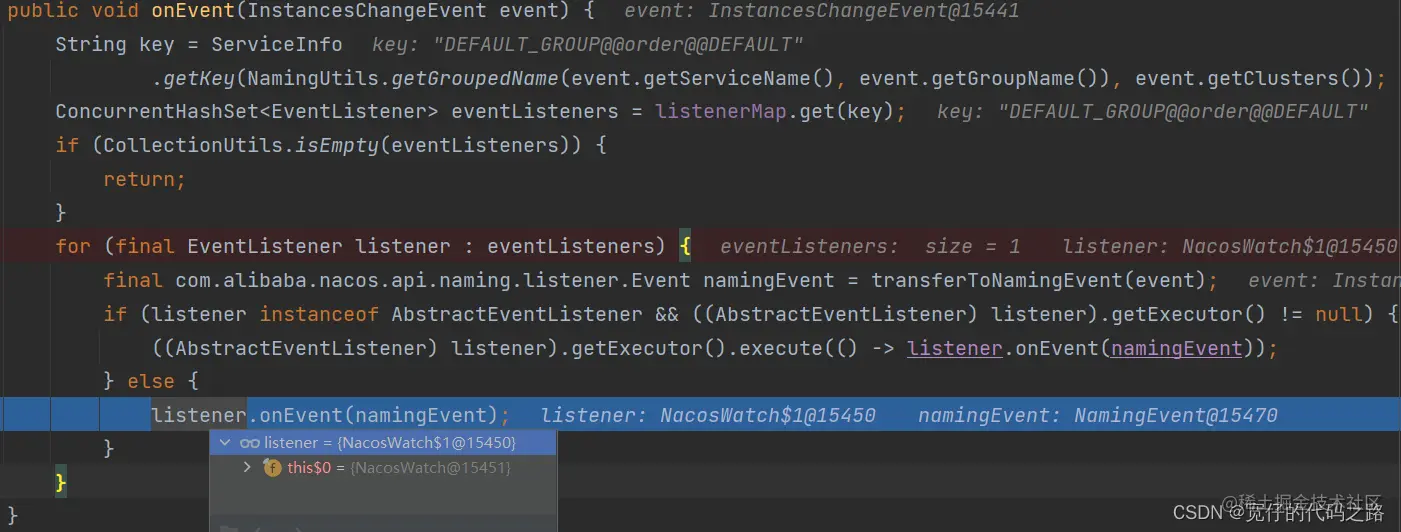Viewport: 1401px width, 532px height.
Task: Click the ConcurrentHashSet type name
Action: pos(157,111)
